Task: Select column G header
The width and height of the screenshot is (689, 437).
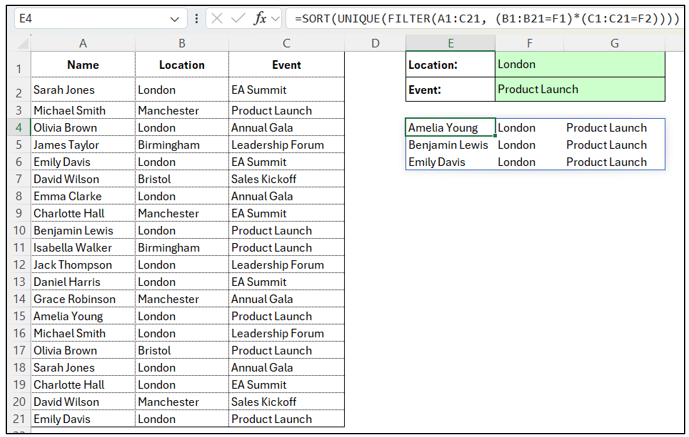Action: click(x=614, y=43)
